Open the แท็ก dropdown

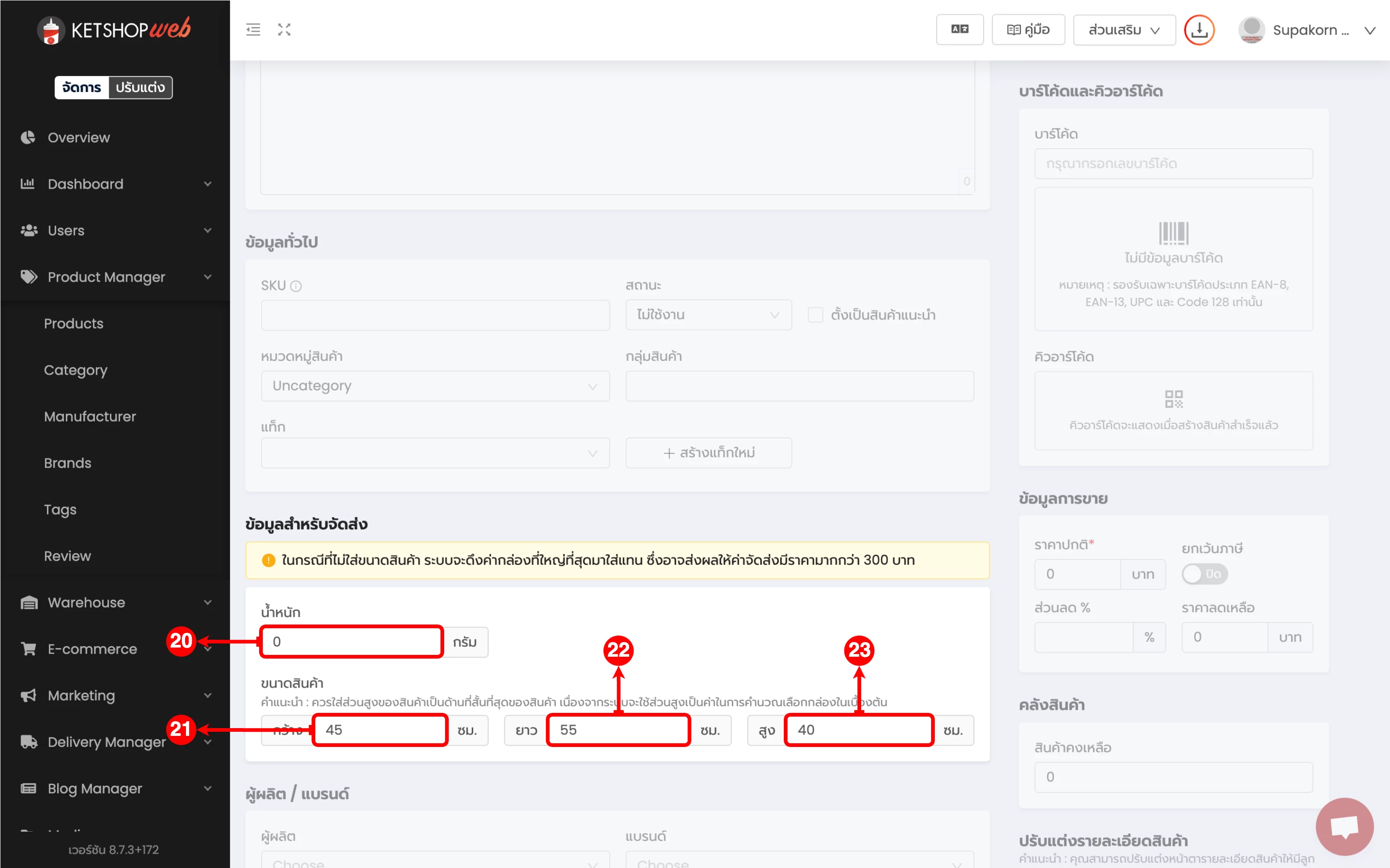point(434,453)
